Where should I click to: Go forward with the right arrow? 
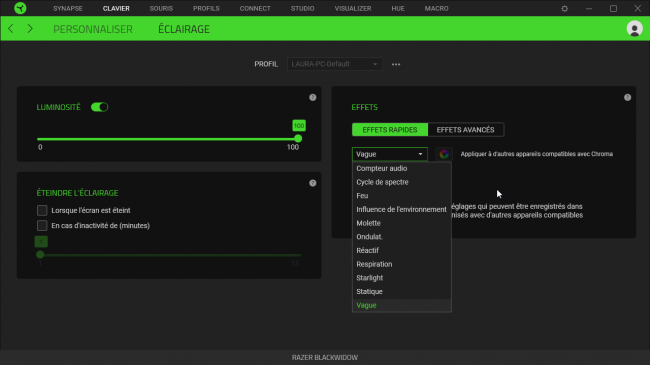click(30, 29)
